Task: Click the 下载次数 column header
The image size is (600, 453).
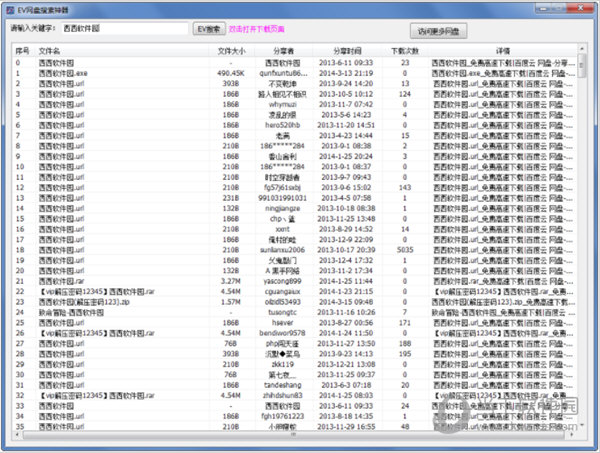Action: coord(405,50)
